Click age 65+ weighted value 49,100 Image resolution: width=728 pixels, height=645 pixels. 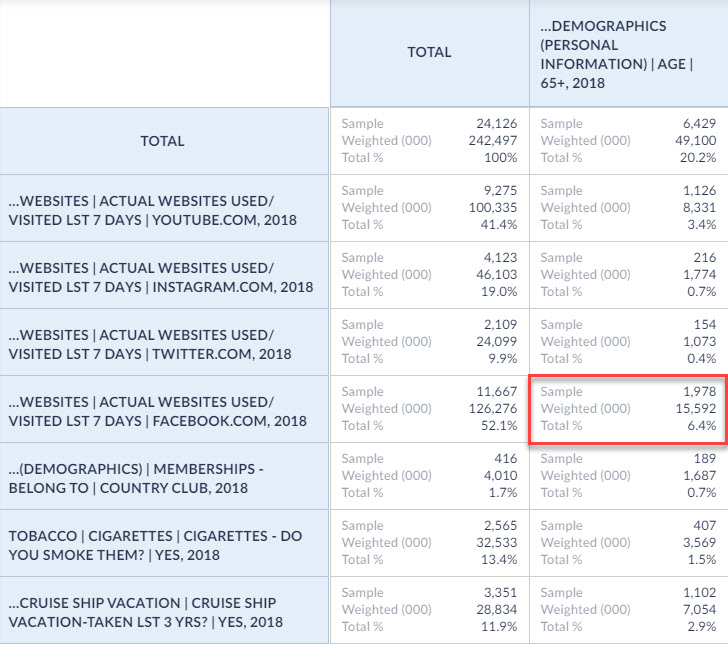[x=696, y=140]
